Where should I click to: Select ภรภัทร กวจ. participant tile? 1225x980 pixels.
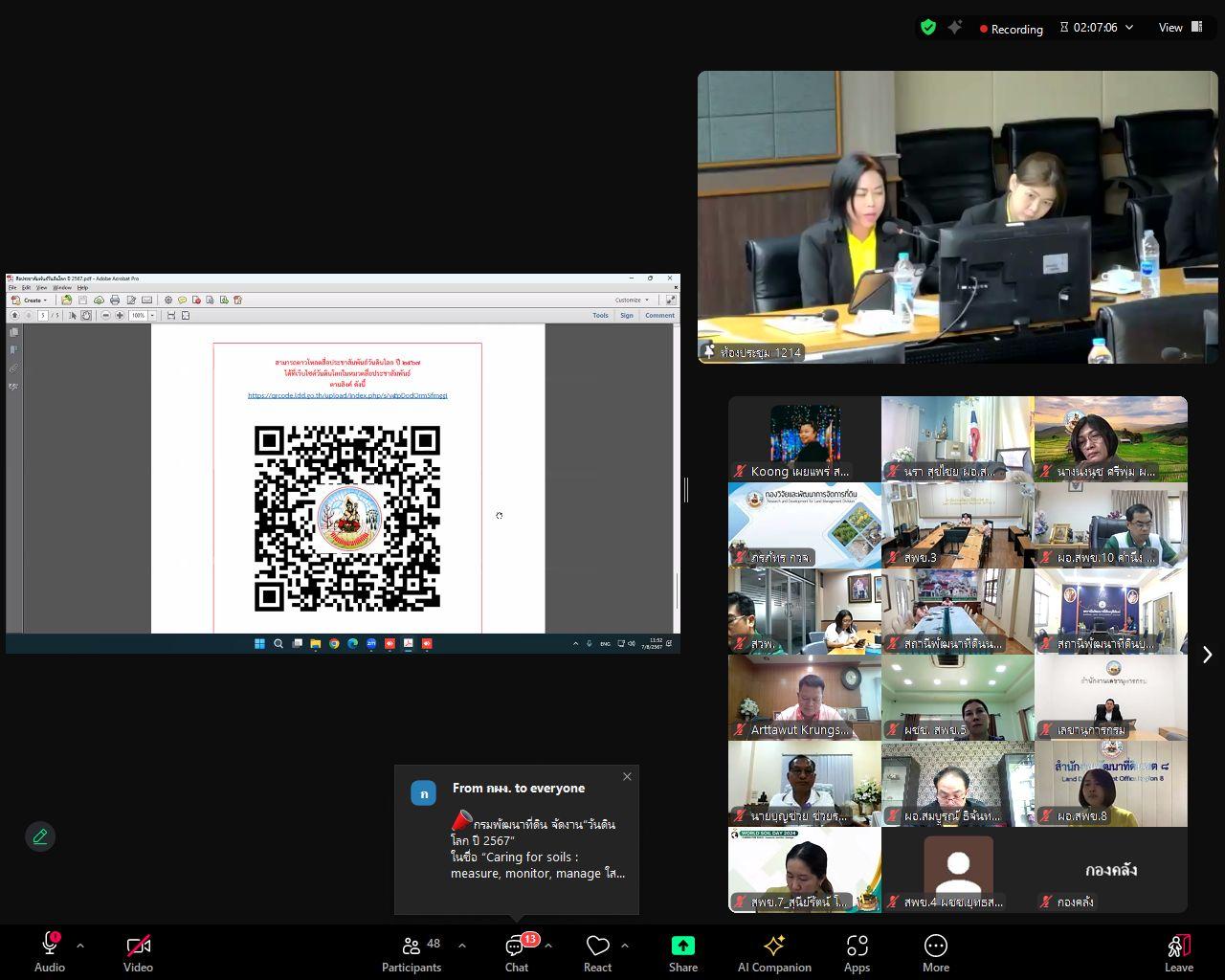tap(805, 525)
